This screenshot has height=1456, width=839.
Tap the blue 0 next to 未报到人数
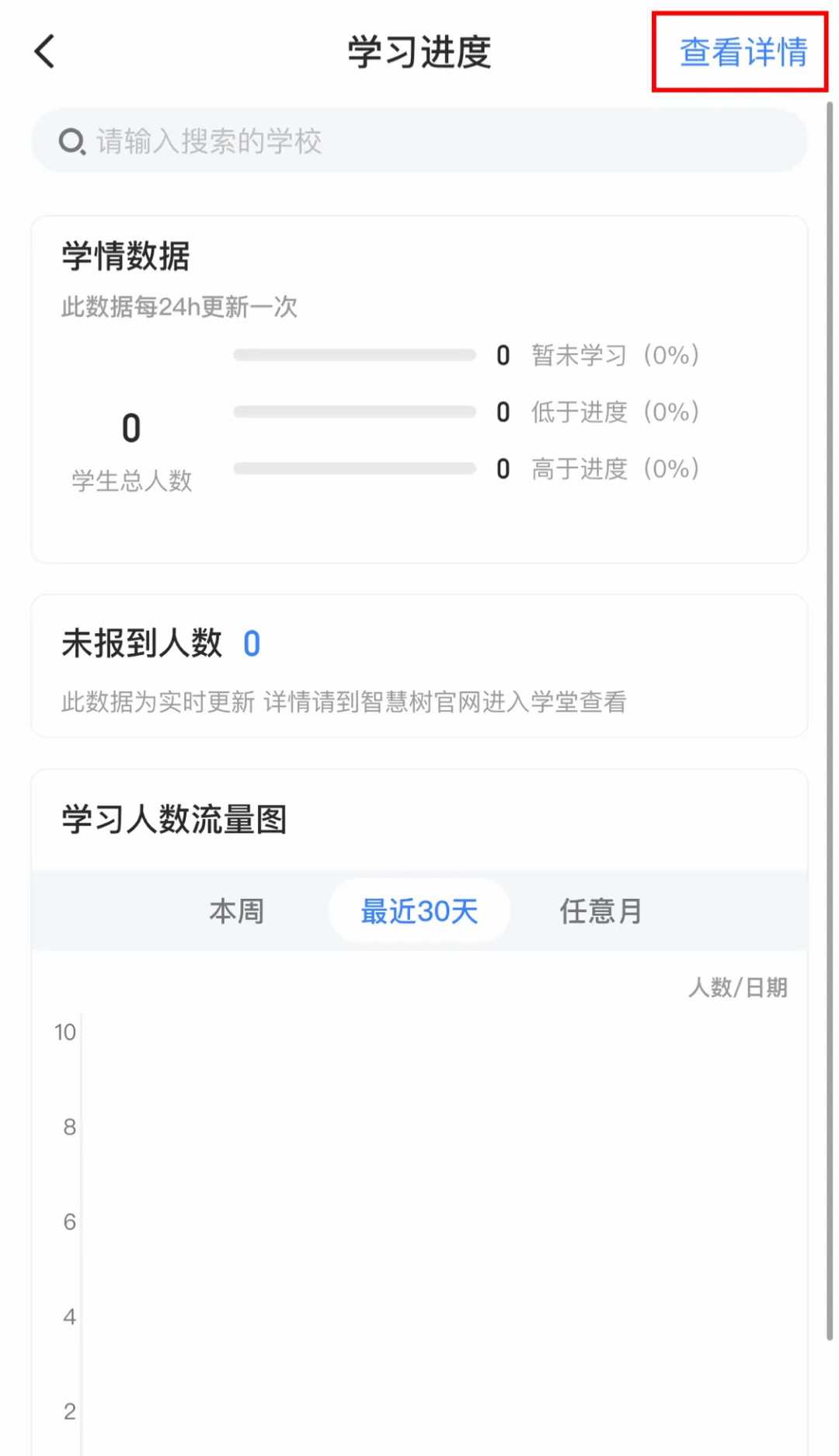coord(252,643)
